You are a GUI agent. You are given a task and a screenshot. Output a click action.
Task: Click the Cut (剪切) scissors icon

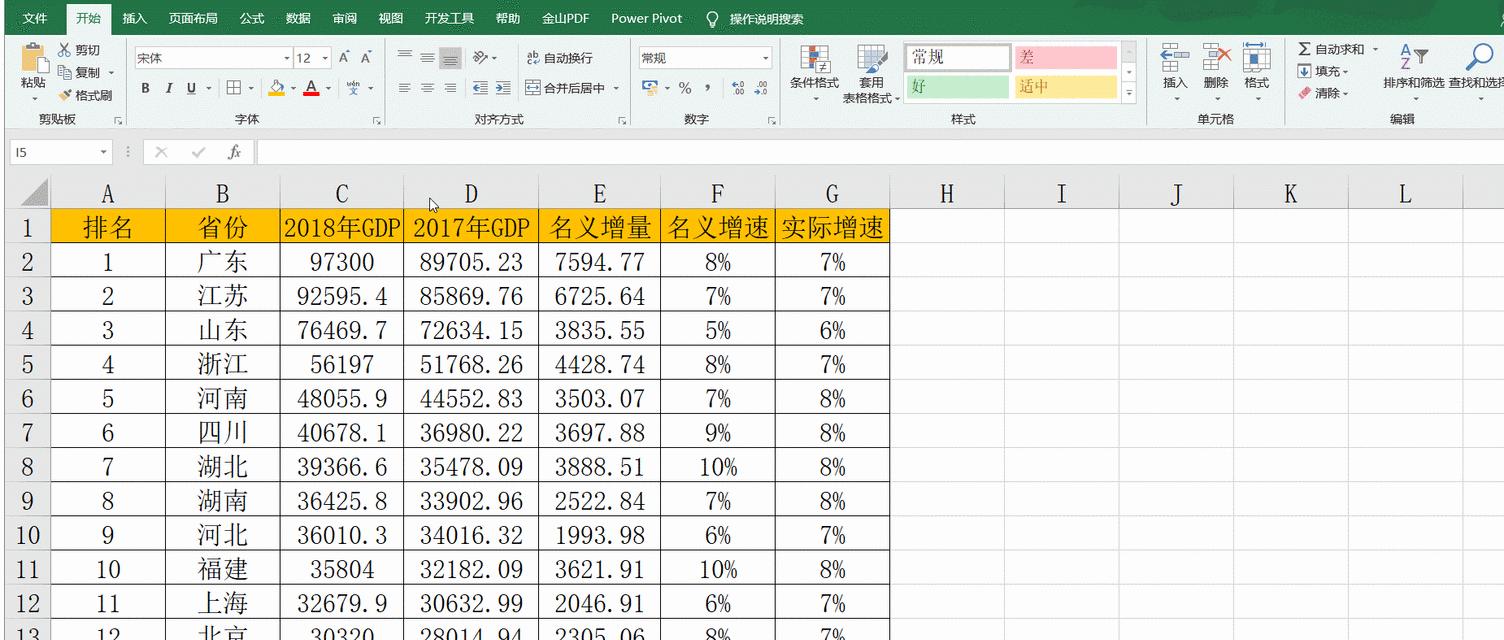pos(65,50)
